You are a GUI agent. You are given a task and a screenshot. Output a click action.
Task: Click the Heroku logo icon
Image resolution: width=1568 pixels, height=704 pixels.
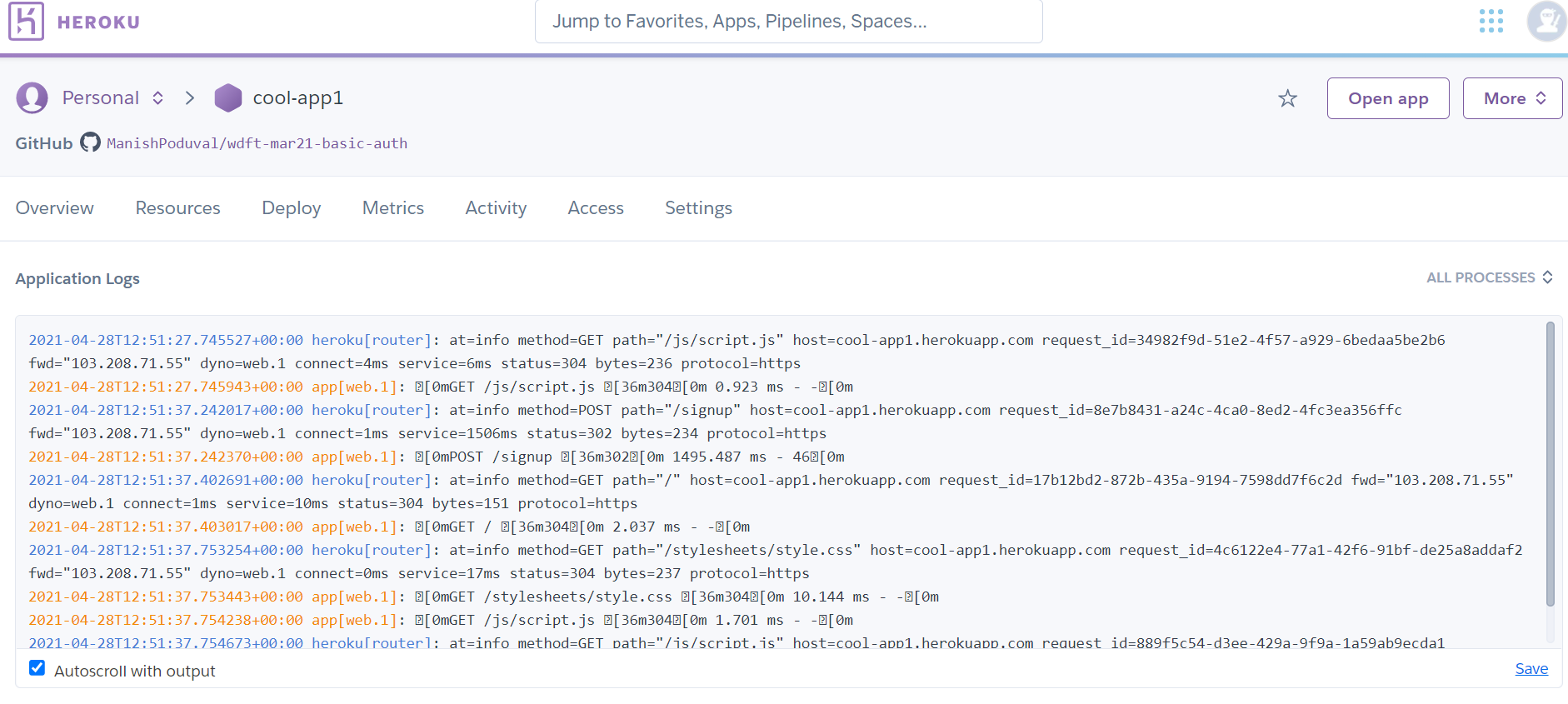point(26,21)
